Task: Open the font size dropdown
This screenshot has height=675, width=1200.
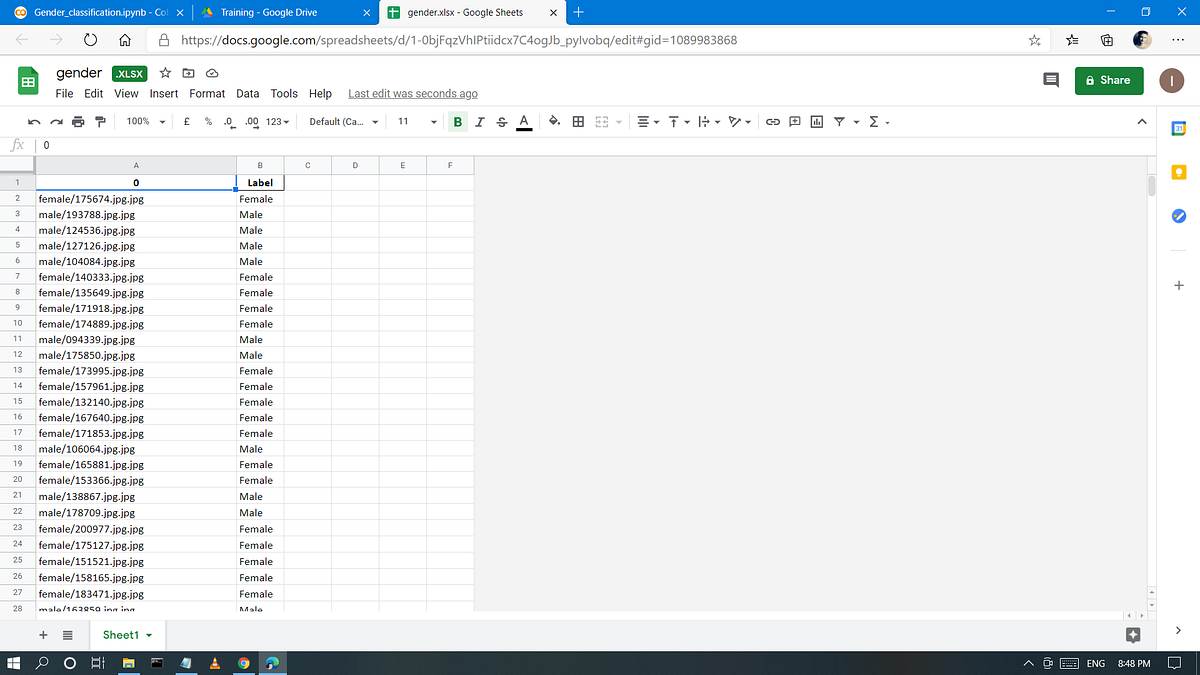Action: 417,121
